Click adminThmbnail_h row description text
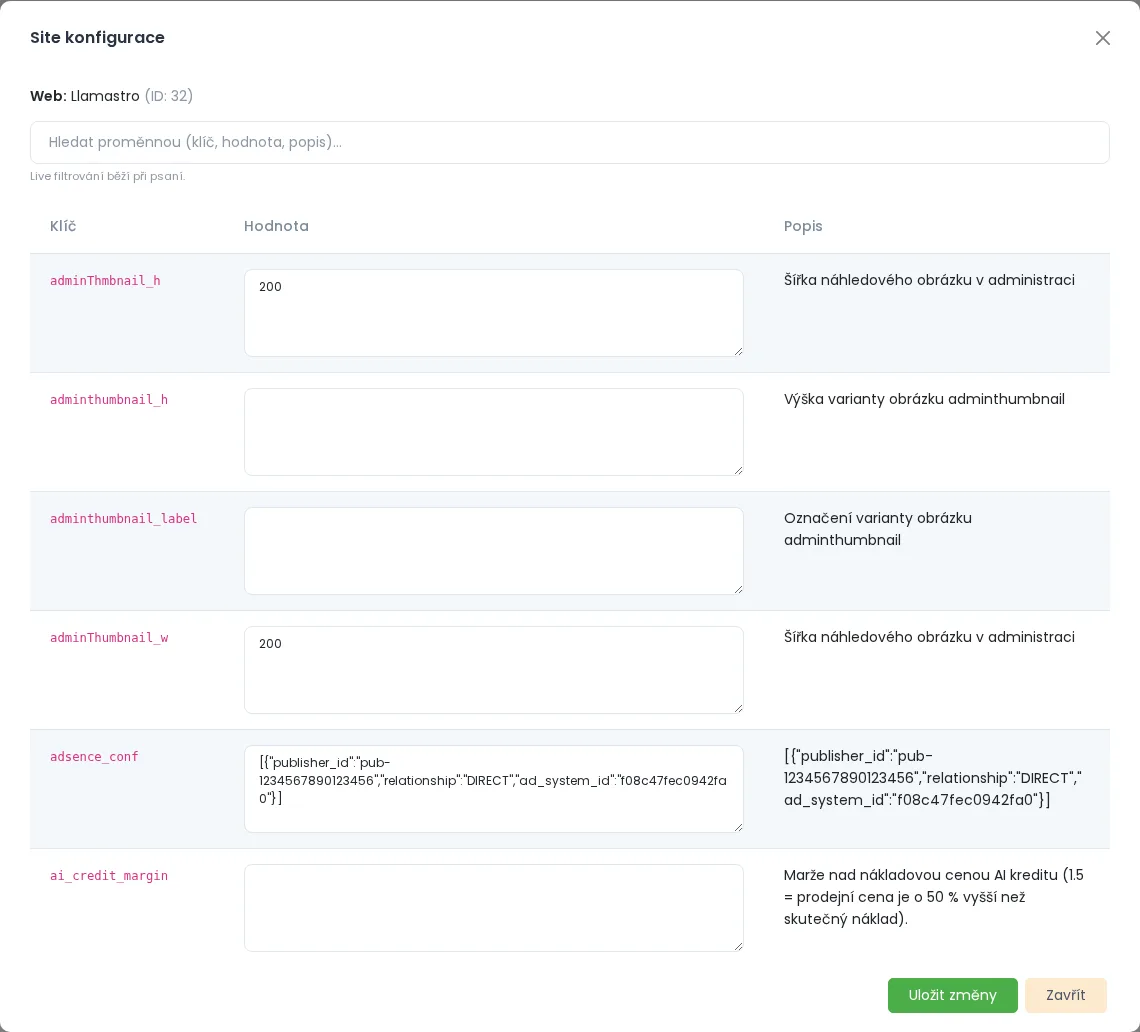1140x1032 pixels. tap(929, 280)
